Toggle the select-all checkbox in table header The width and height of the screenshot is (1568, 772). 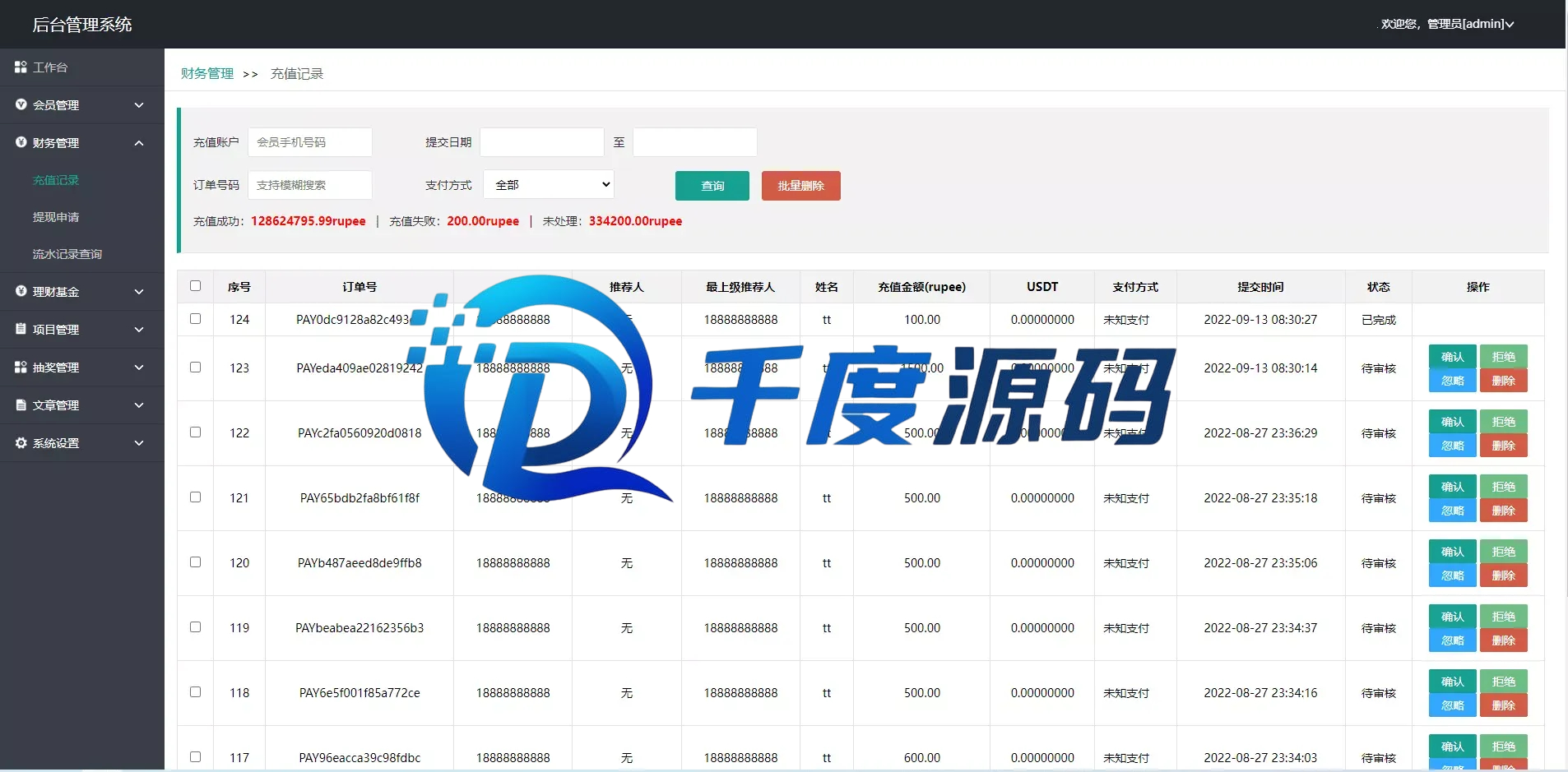[195, 286]
